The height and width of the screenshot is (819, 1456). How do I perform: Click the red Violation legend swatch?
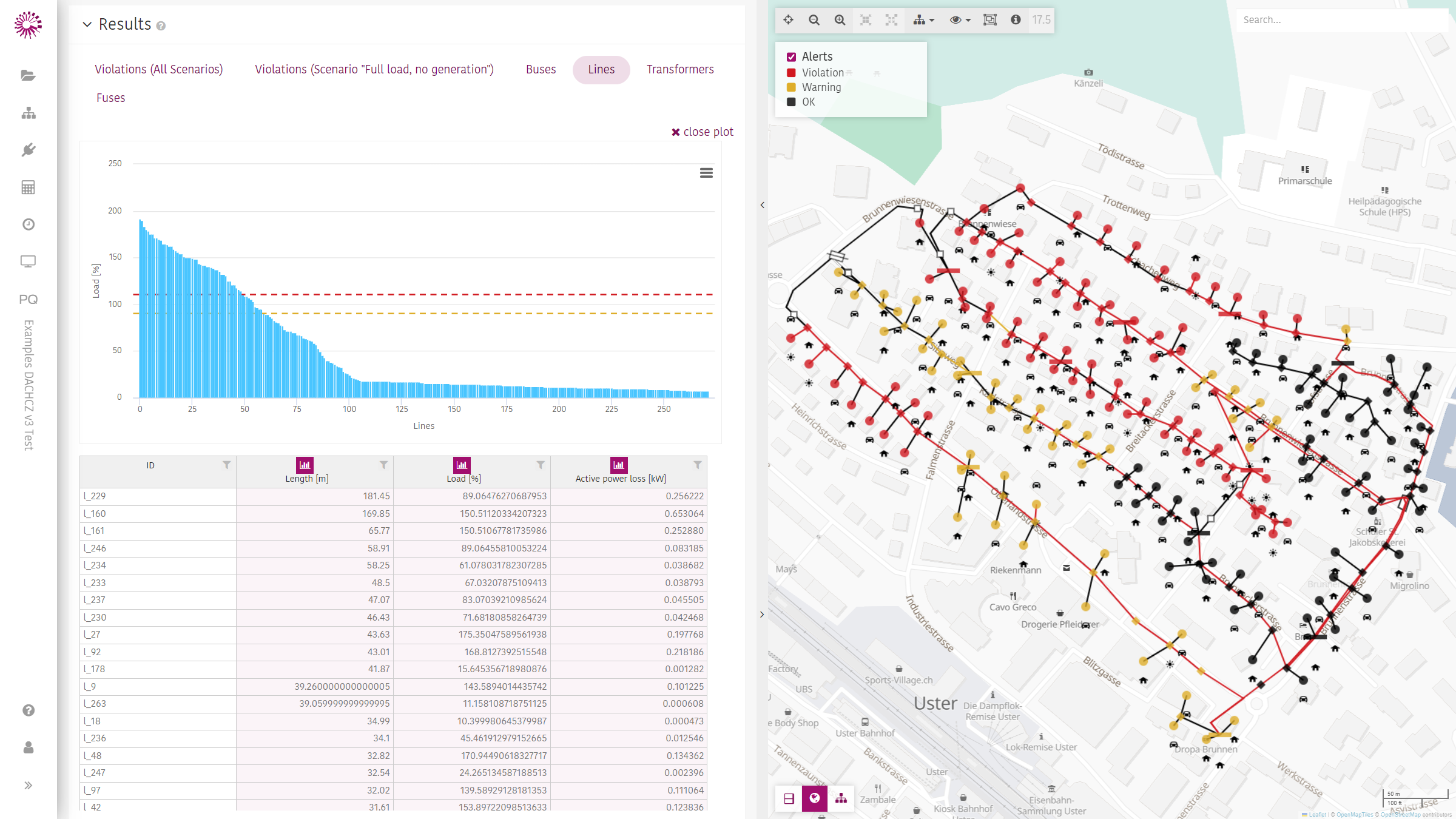(x=791, y=73)
